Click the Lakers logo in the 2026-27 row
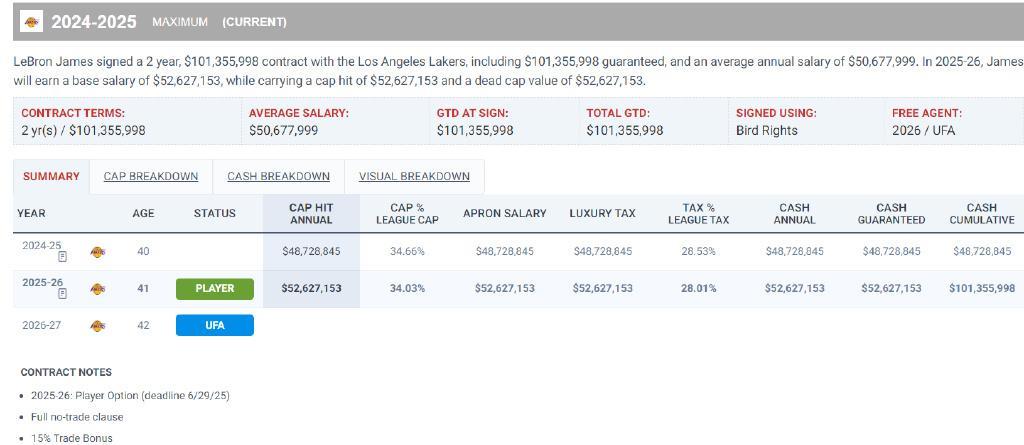The height and width of the screenshot is (445, 1024). (x=97, y=325)
